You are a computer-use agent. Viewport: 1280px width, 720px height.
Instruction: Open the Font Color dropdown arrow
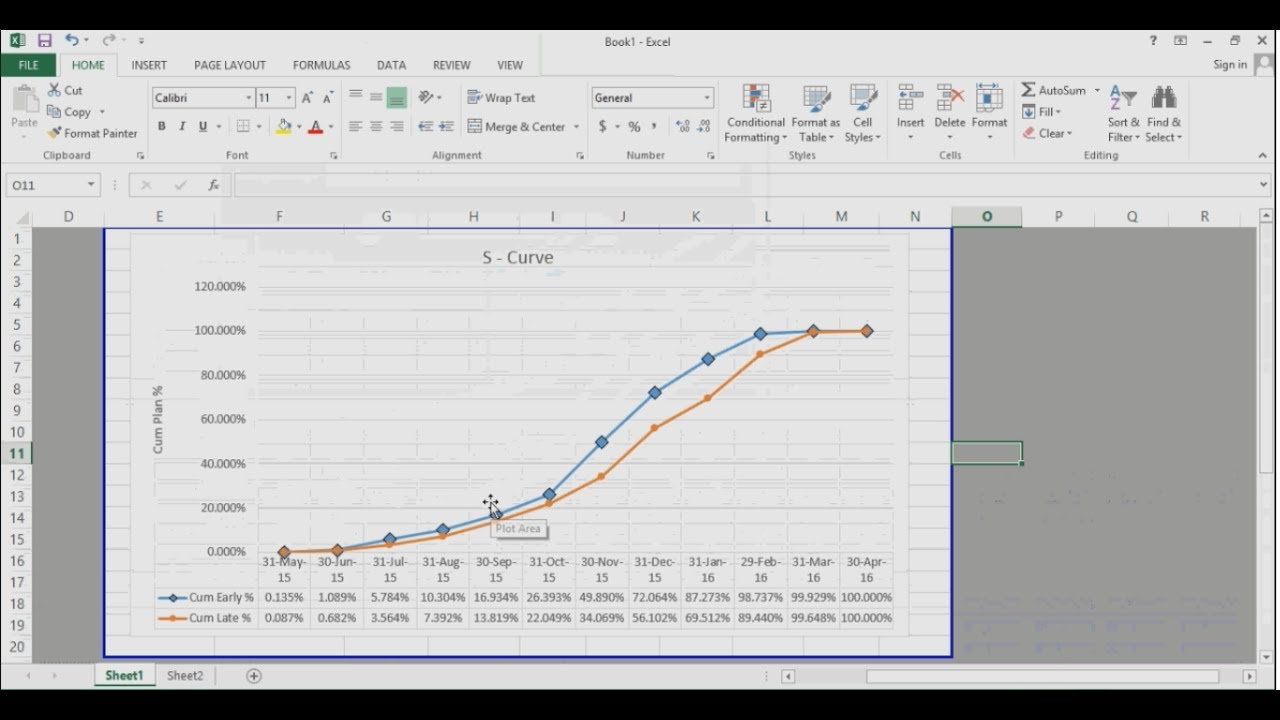pos(331,127)
